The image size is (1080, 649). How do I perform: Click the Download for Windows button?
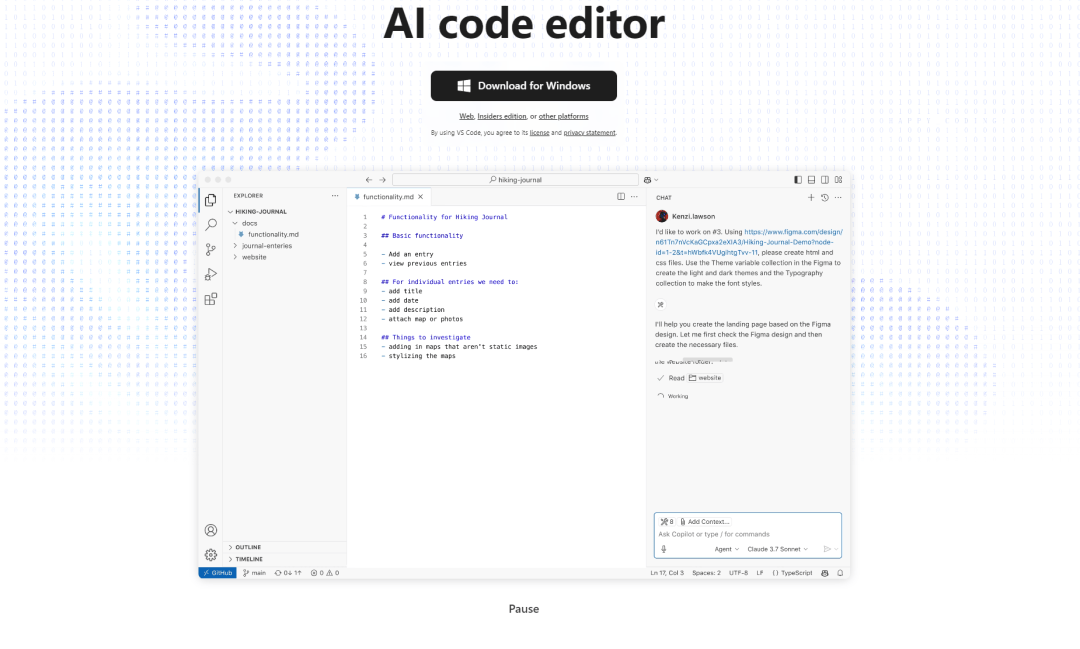[524, 86]
